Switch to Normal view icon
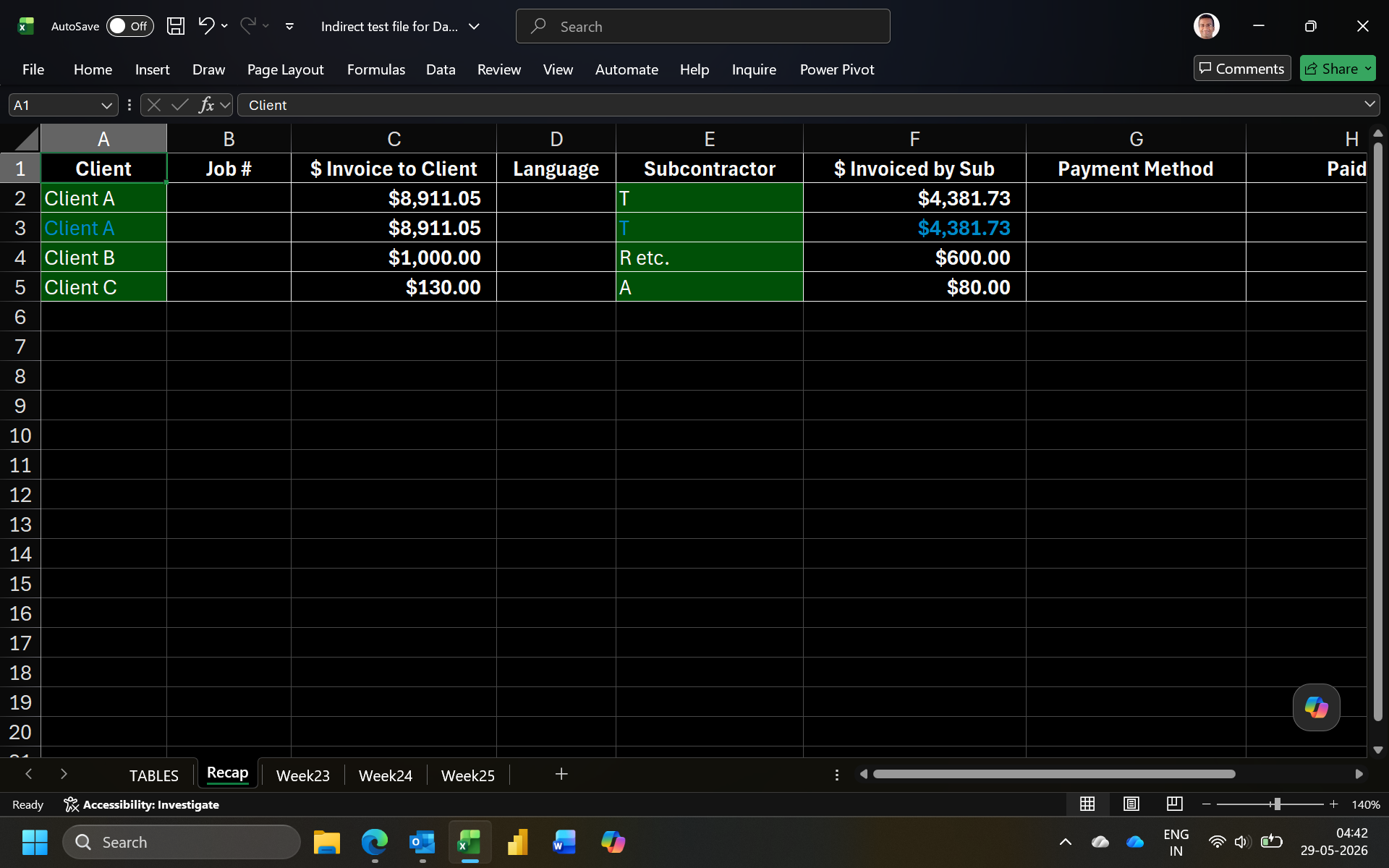The width and height of the screenshot is (1389, 868). click(x=1087, y=804)
